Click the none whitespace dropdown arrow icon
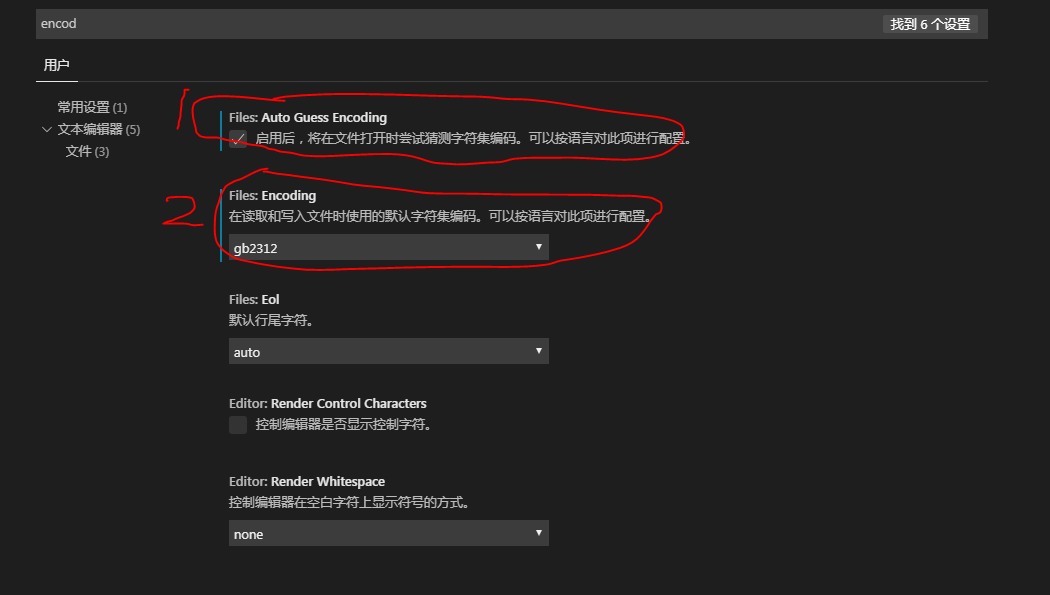This screenshot has height=595, width=1050. tap(541, 533)
